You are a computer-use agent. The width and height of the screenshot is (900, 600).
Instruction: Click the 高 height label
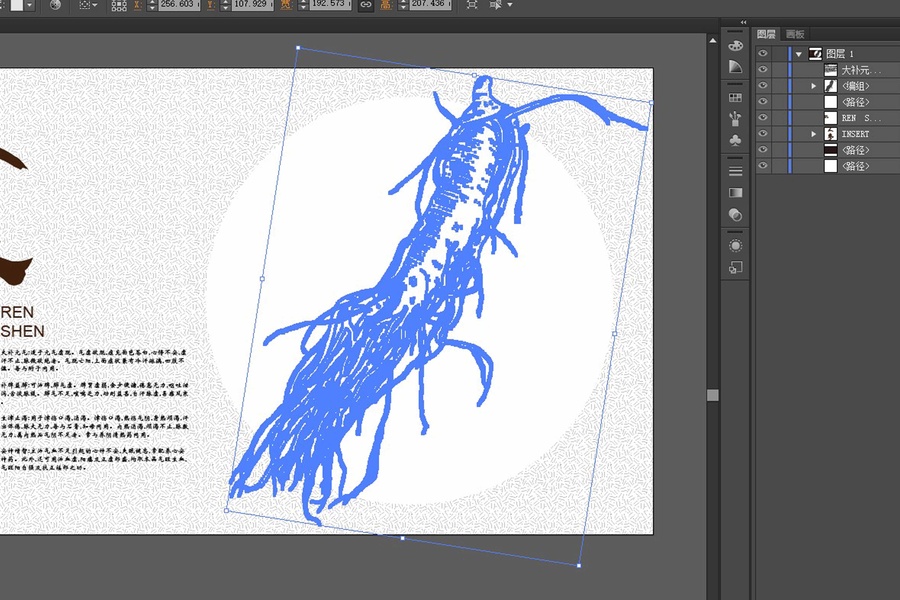tap(386, 5)
